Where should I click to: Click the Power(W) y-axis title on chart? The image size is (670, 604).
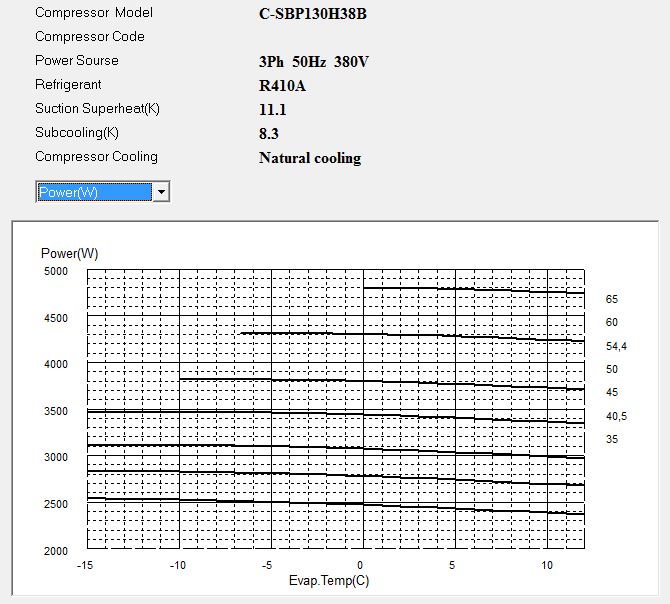(70, 253)
